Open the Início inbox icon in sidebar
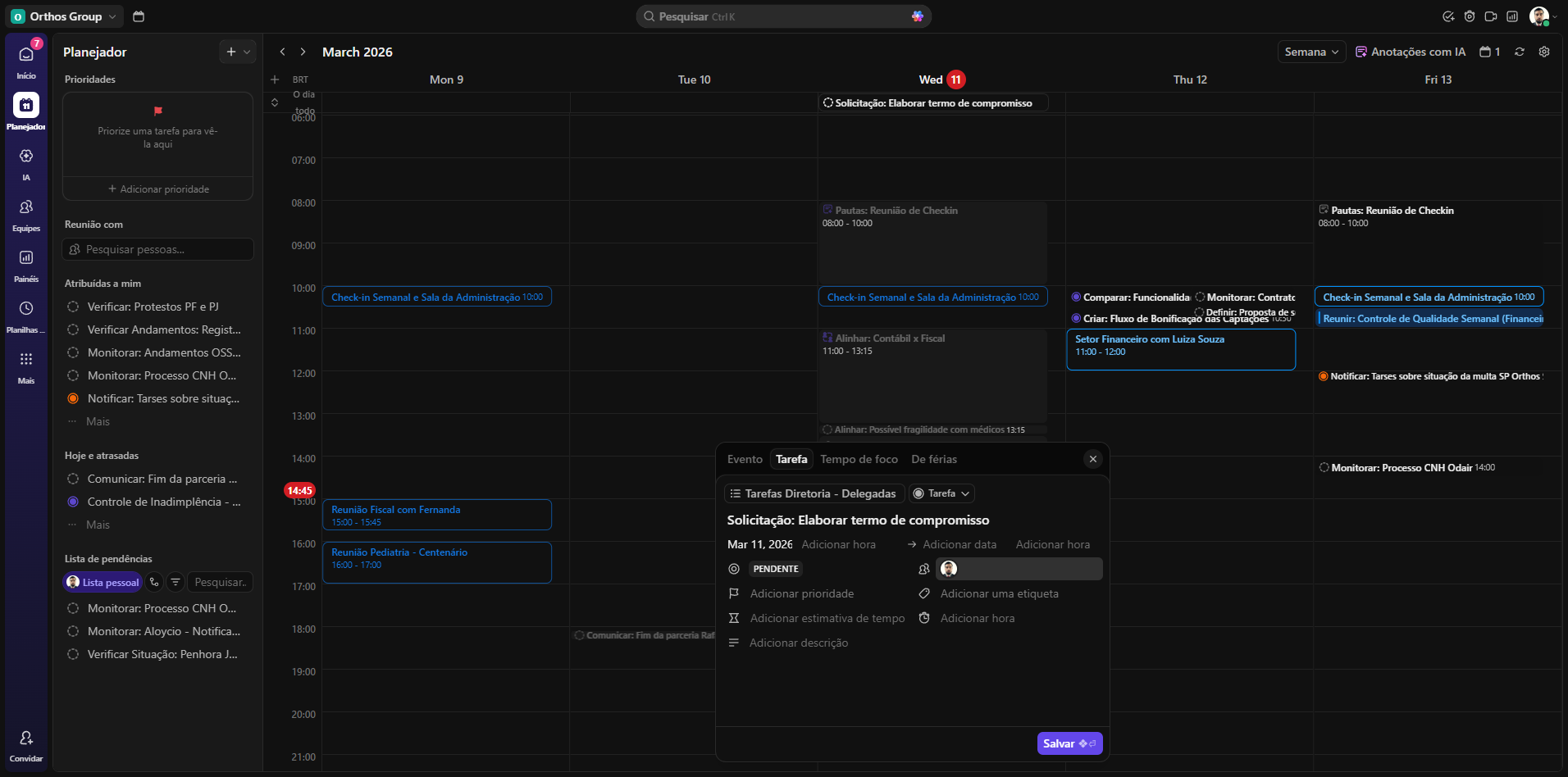The height and width of the screenshot is (777, 1568). tap(26, 55)
